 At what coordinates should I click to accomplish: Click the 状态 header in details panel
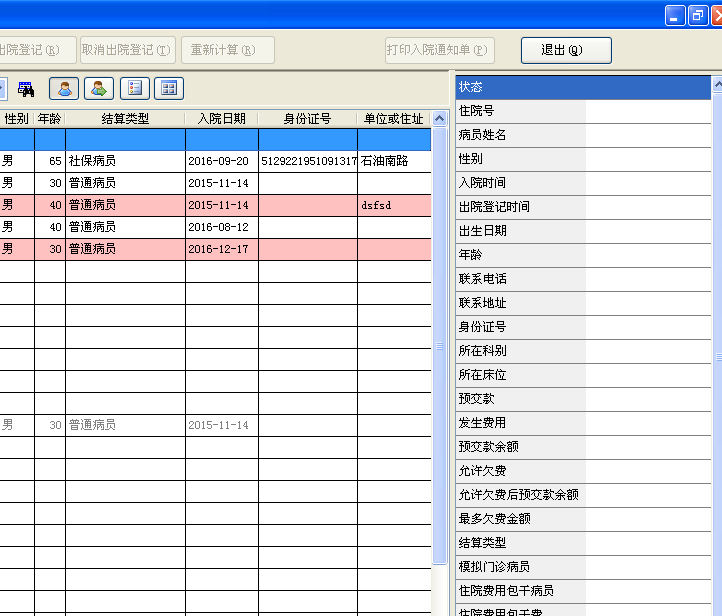(x=583, y=87)
